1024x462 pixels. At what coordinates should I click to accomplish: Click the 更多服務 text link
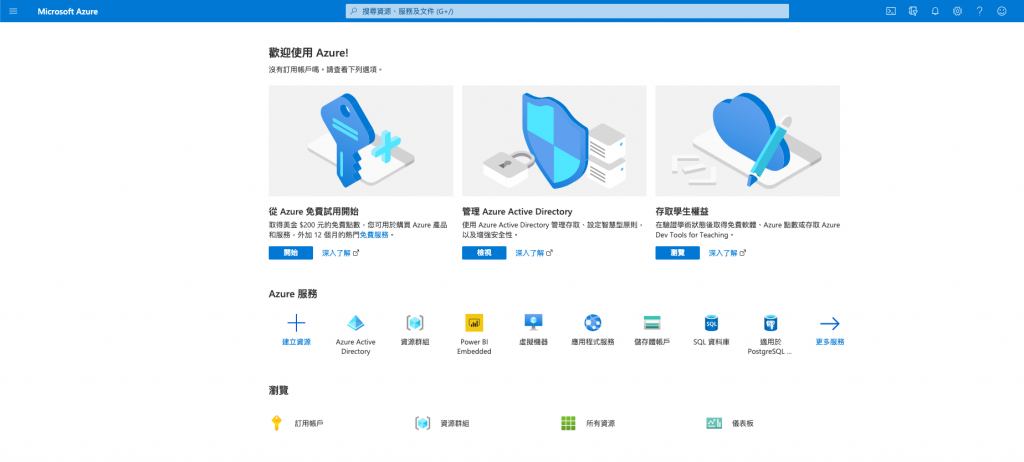[830, 342]
